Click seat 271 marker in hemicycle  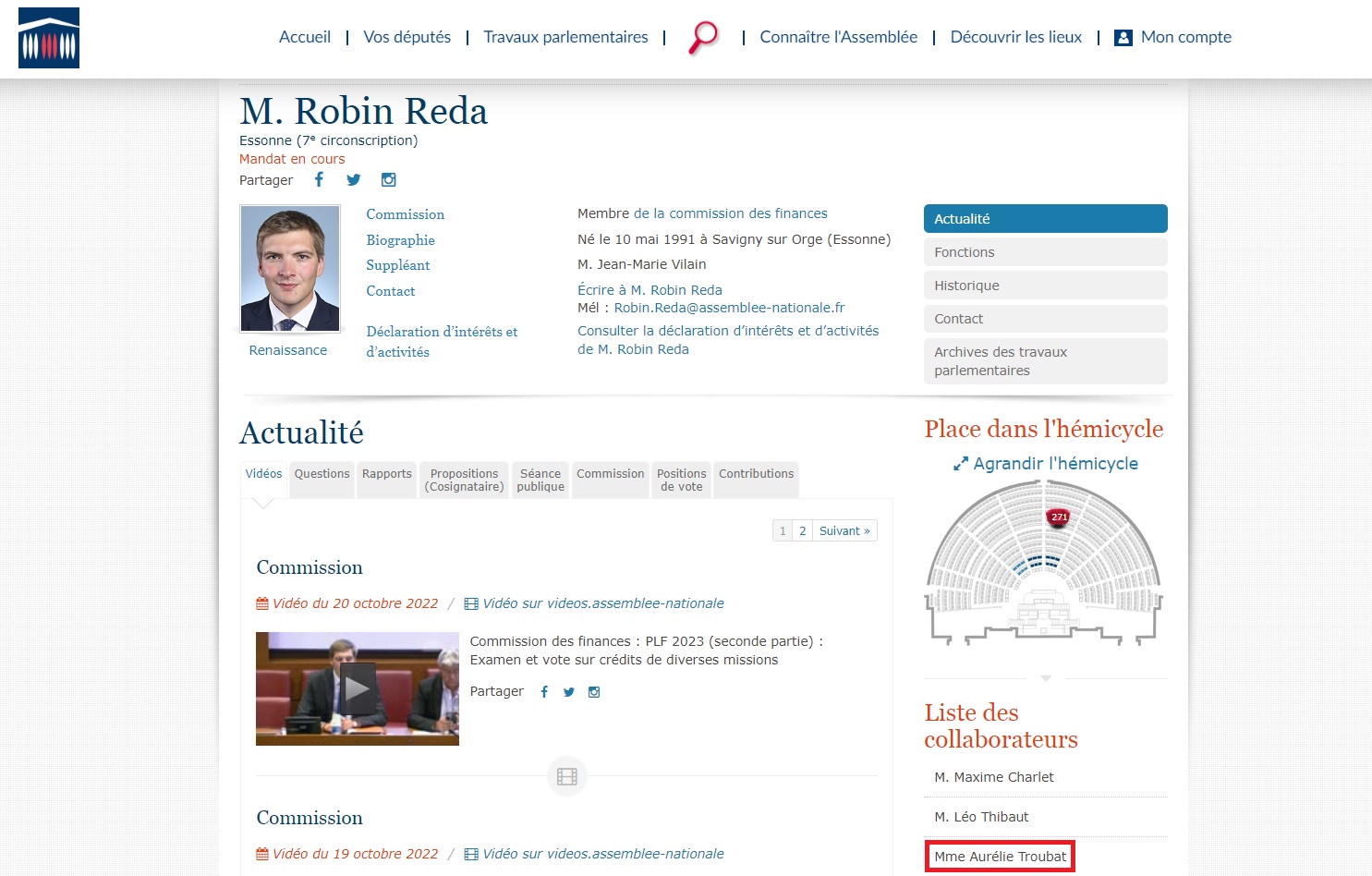1059,517
